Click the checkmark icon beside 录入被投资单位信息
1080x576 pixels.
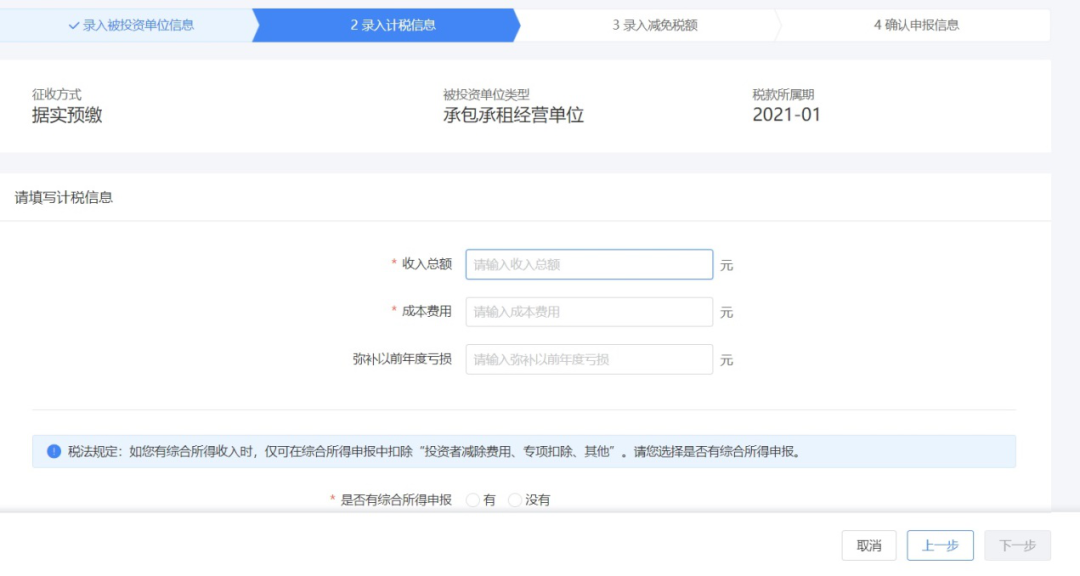(x=74, y=26)
